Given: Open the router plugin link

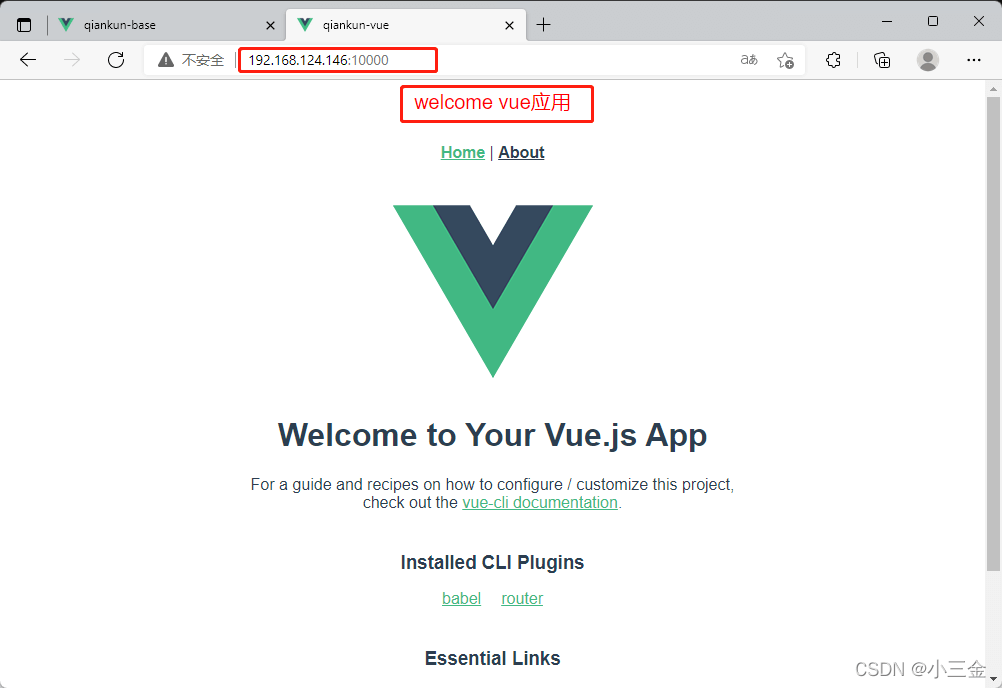Looking at the screenshot, I should pos(522,599).
